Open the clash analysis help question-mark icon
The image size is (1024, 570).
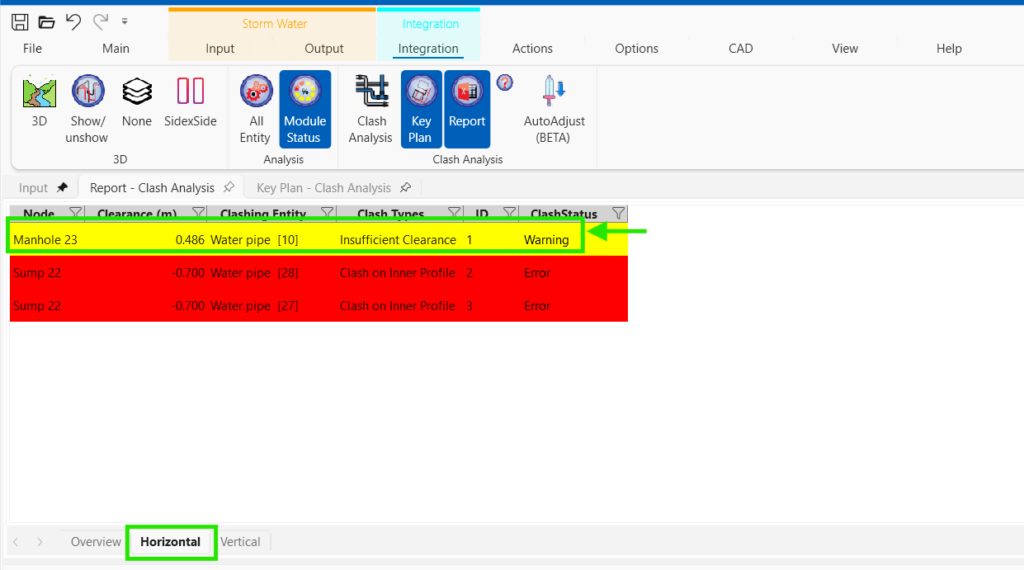[505, 83]
